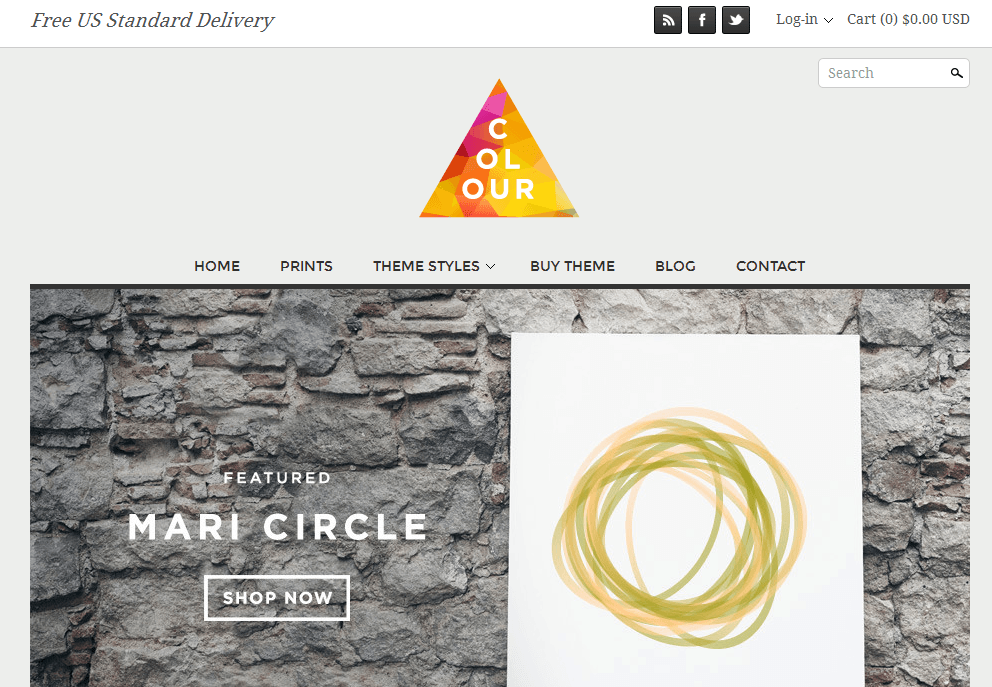The width and height of the screenshot is (992, 687).
Task: Open the RSS feed icon
Action: pos(667,20)
